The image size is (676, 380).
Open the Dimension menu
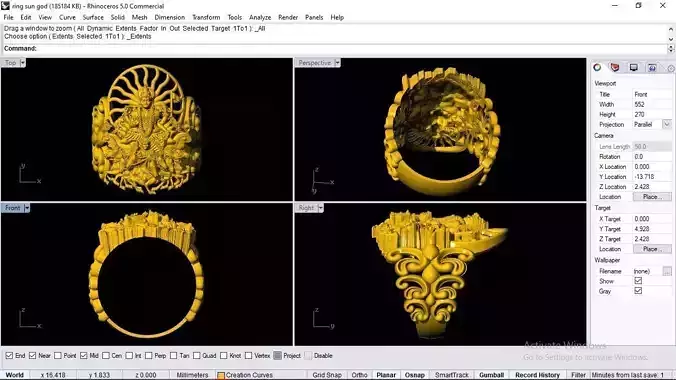169,17
